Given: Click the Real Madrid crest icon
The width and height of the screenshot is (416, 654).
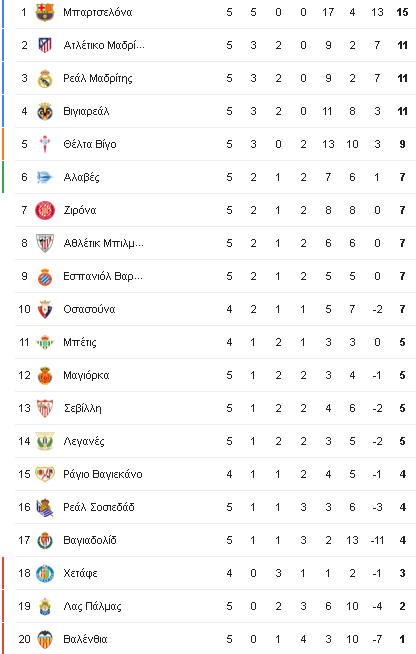Looking at the screenshot, I should (x=45, y=78).
